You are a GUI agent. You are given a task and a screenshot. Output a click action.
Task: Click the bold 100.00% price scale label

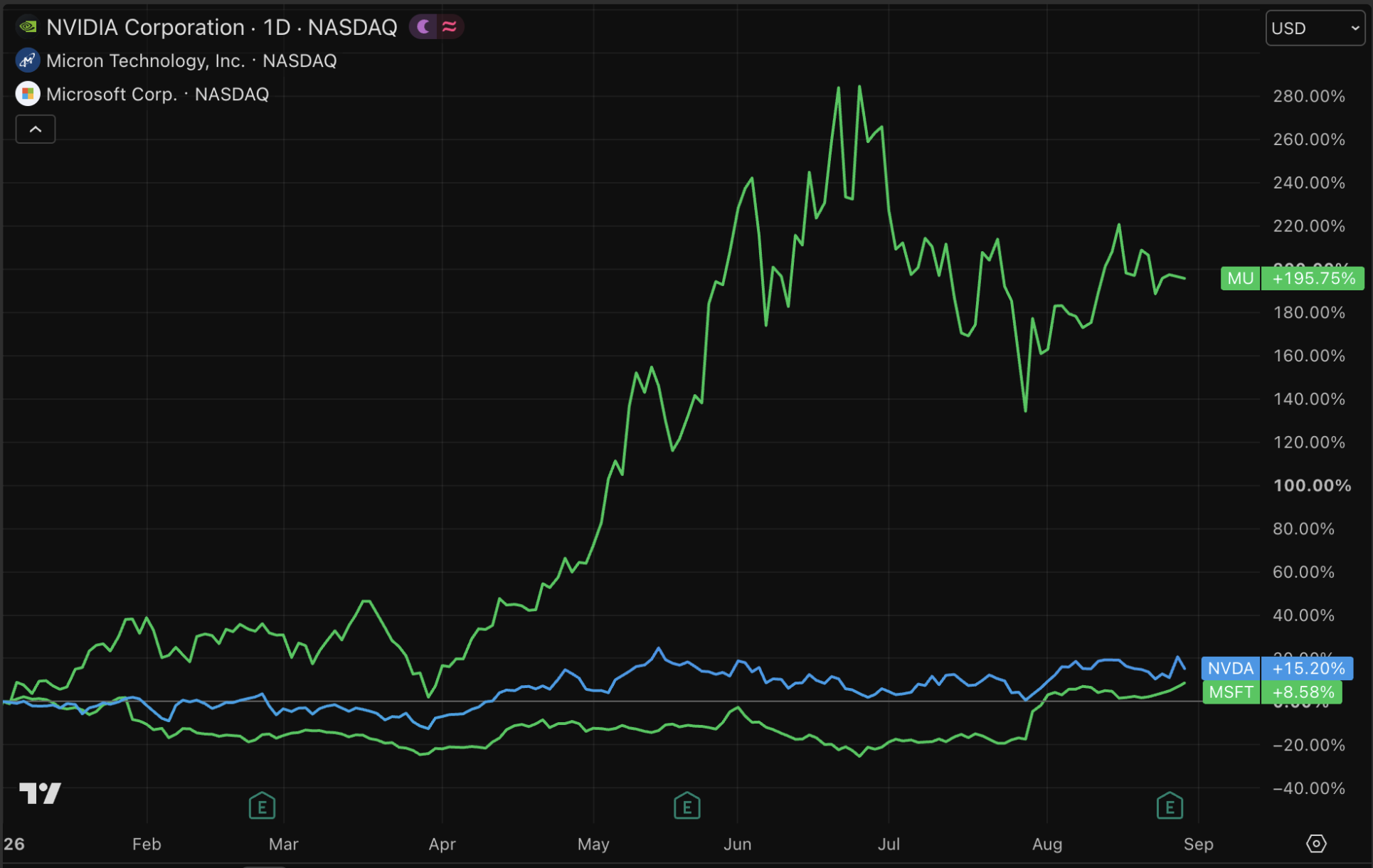pyautogui.click(x=1312, y=485)
